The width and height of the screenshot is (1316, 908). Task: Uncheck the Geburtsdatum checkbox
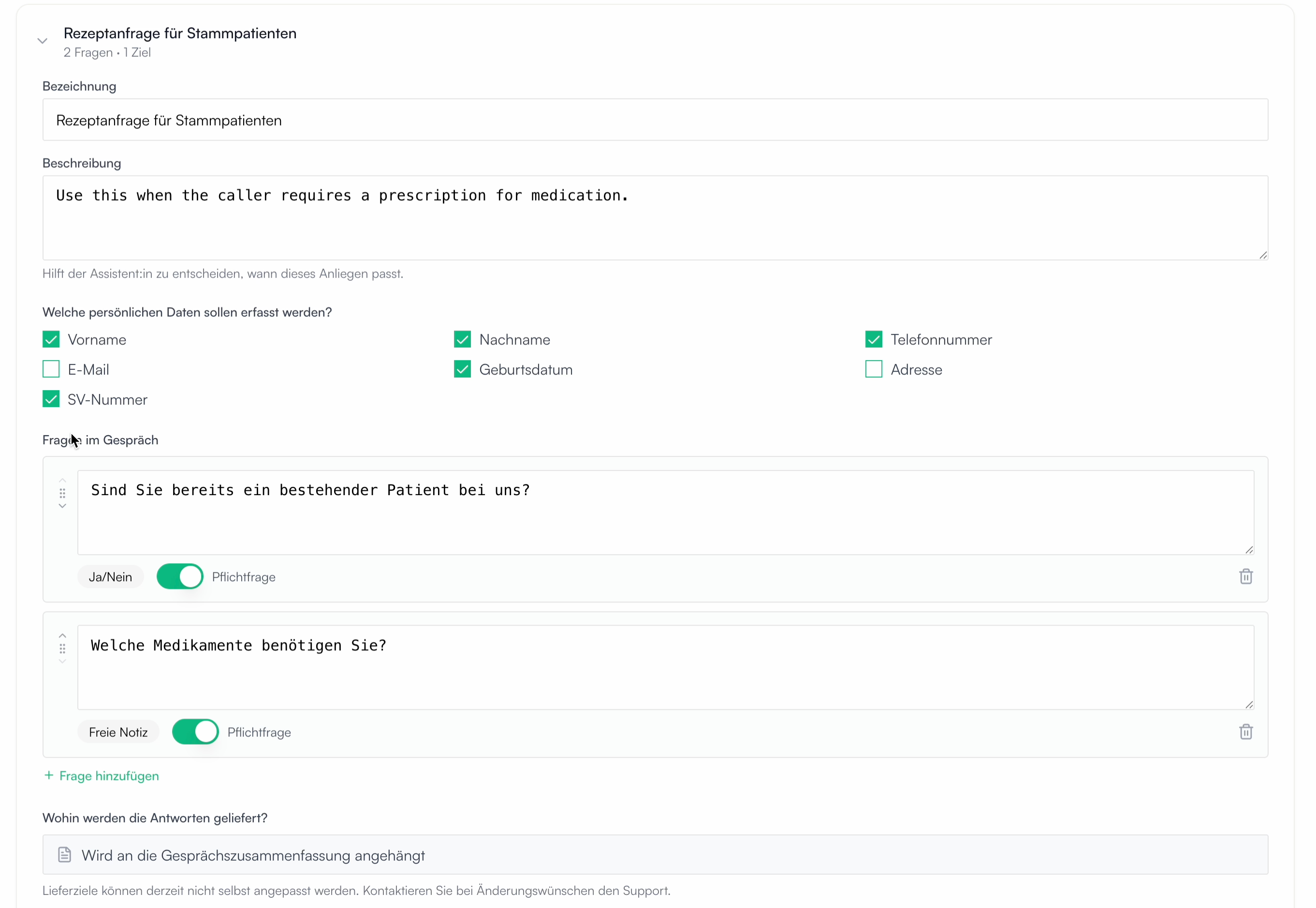pos(463,370)
